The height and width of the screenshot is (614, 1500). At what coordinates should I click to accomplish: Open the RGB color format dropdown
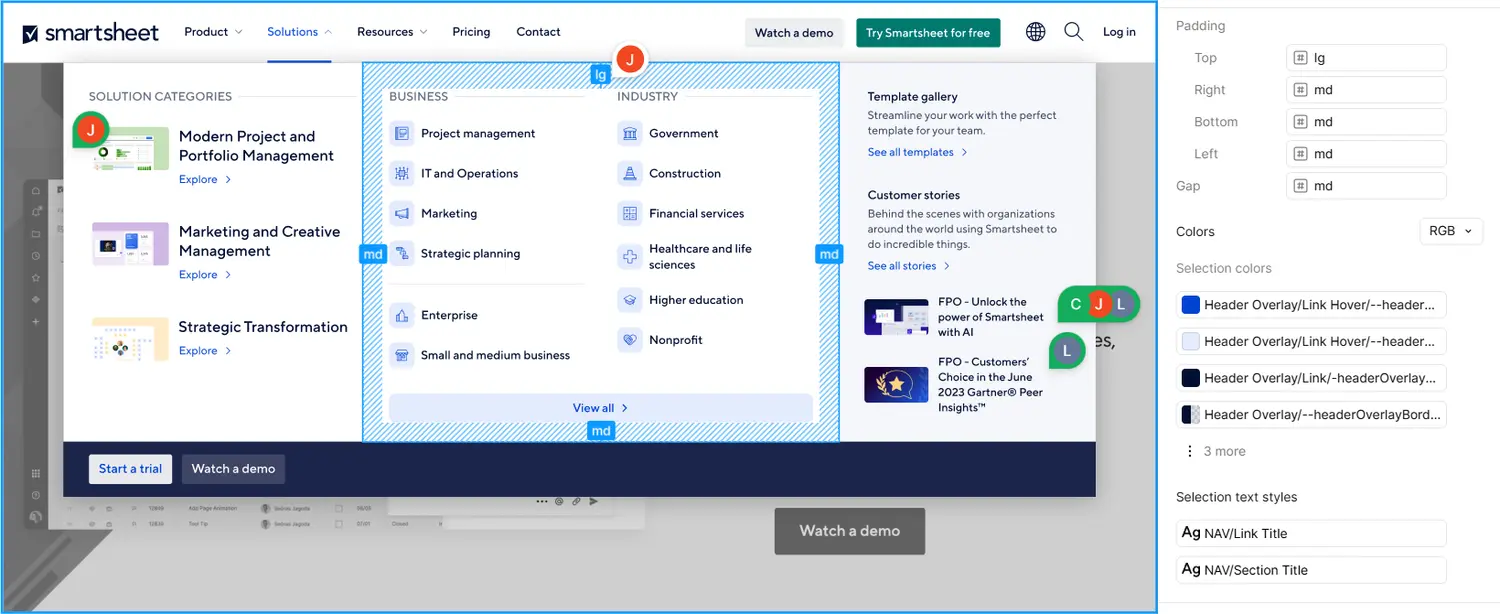point(1451,231)
